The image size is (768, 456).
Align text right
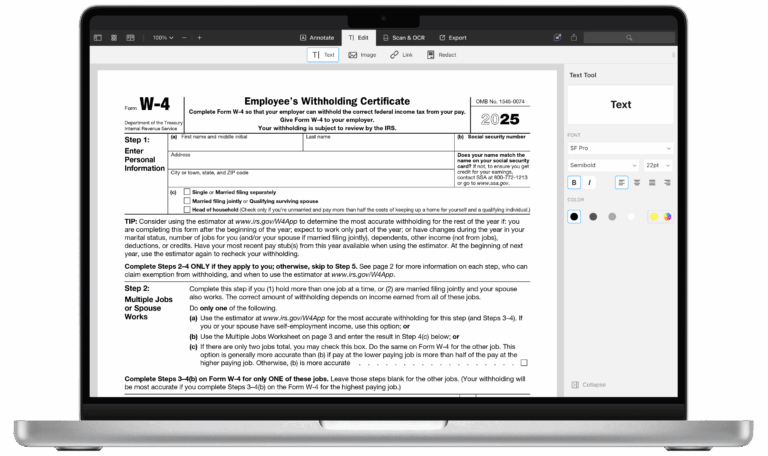tap(667, 183)
